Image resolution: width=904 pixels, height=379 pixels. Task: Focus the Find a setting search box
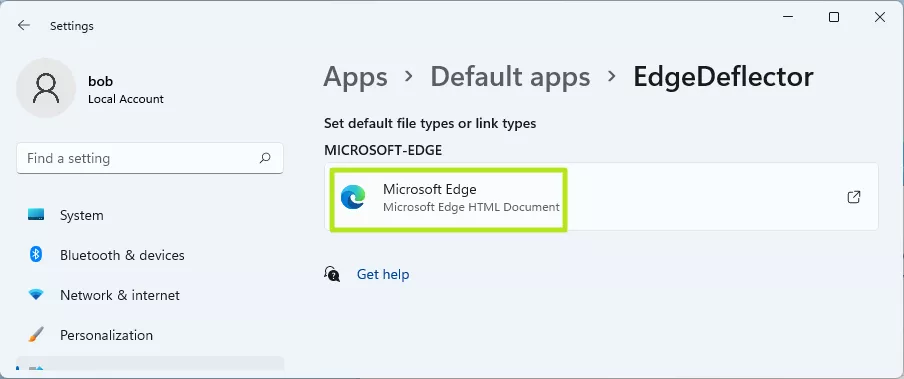150,158
